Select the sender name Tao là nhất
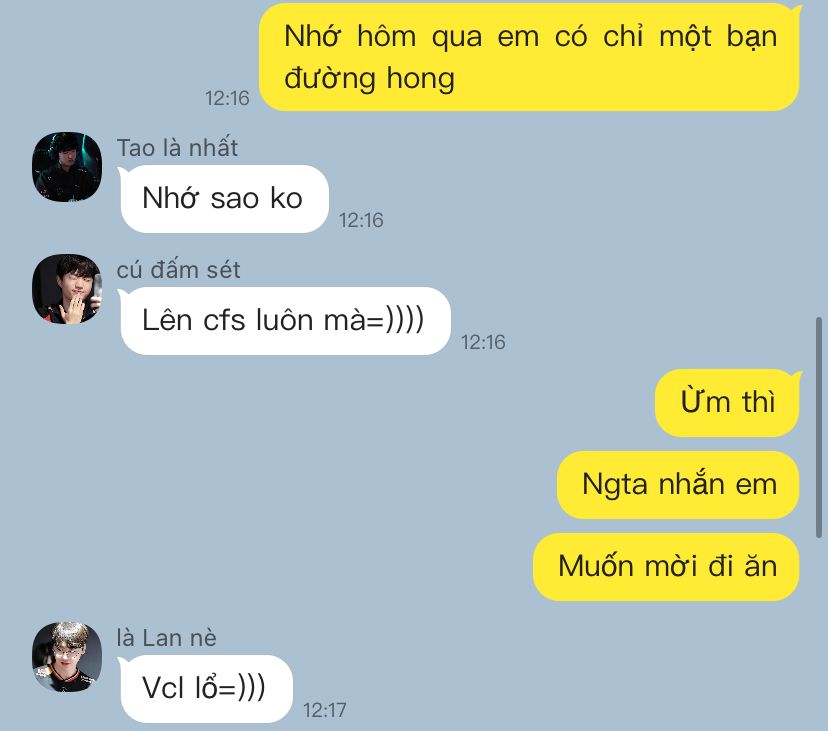828x731 pixels. click(177, 148)
